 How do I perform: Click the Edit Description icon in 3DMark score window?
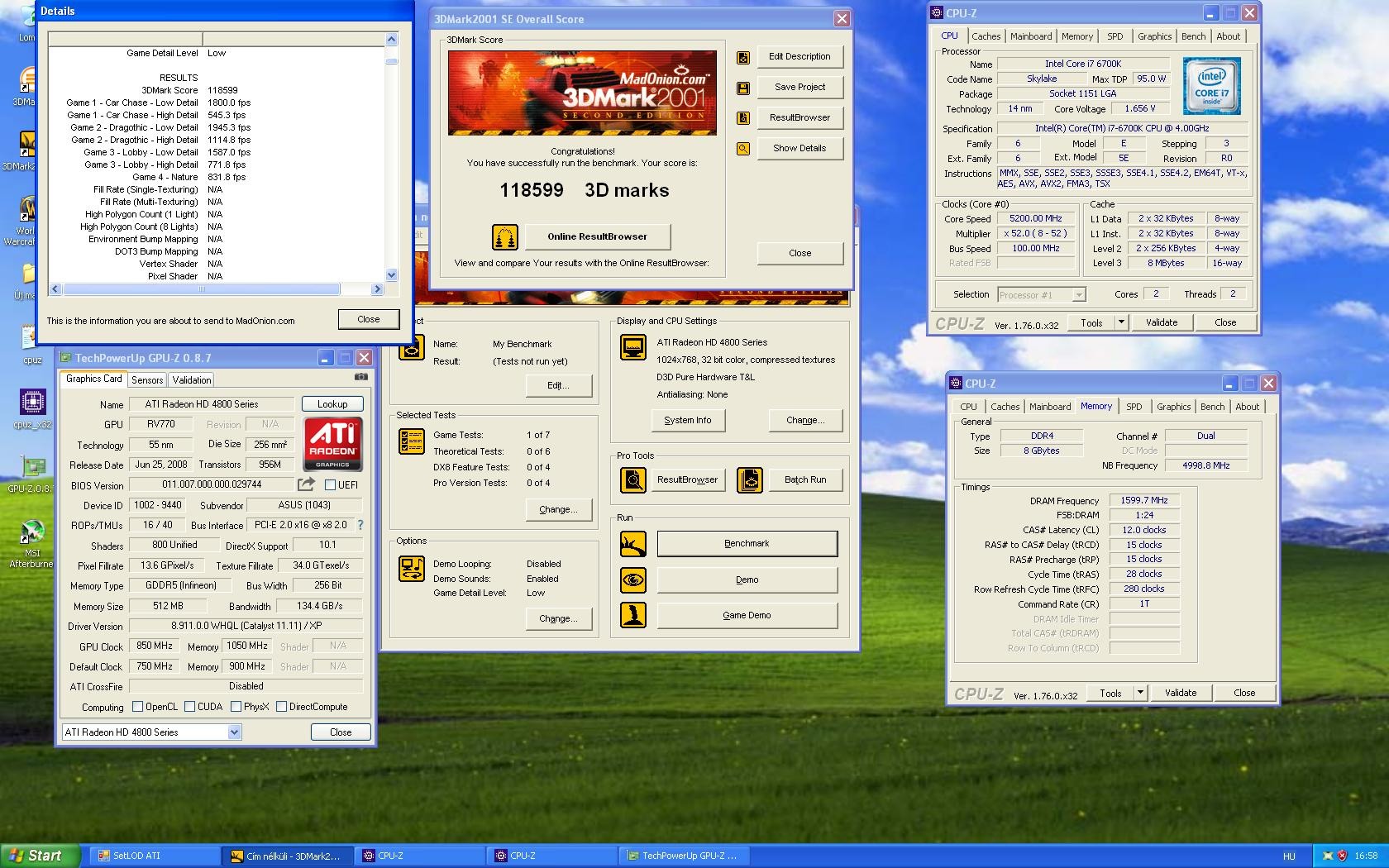click(x=743, y=57)
